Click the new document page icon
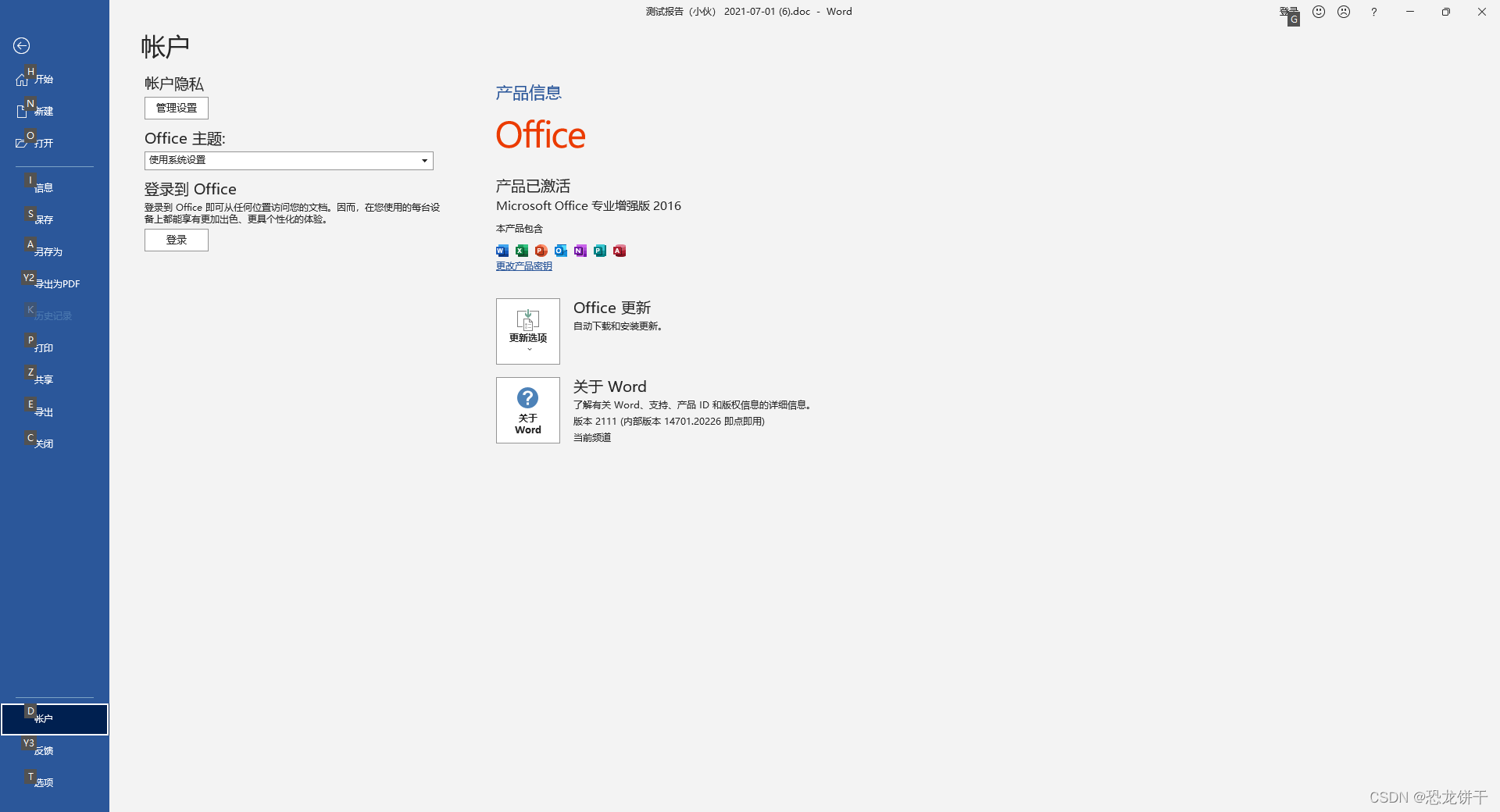This screenshot has height=812, width=1500. pyautogui.click(x=22, y=112)
